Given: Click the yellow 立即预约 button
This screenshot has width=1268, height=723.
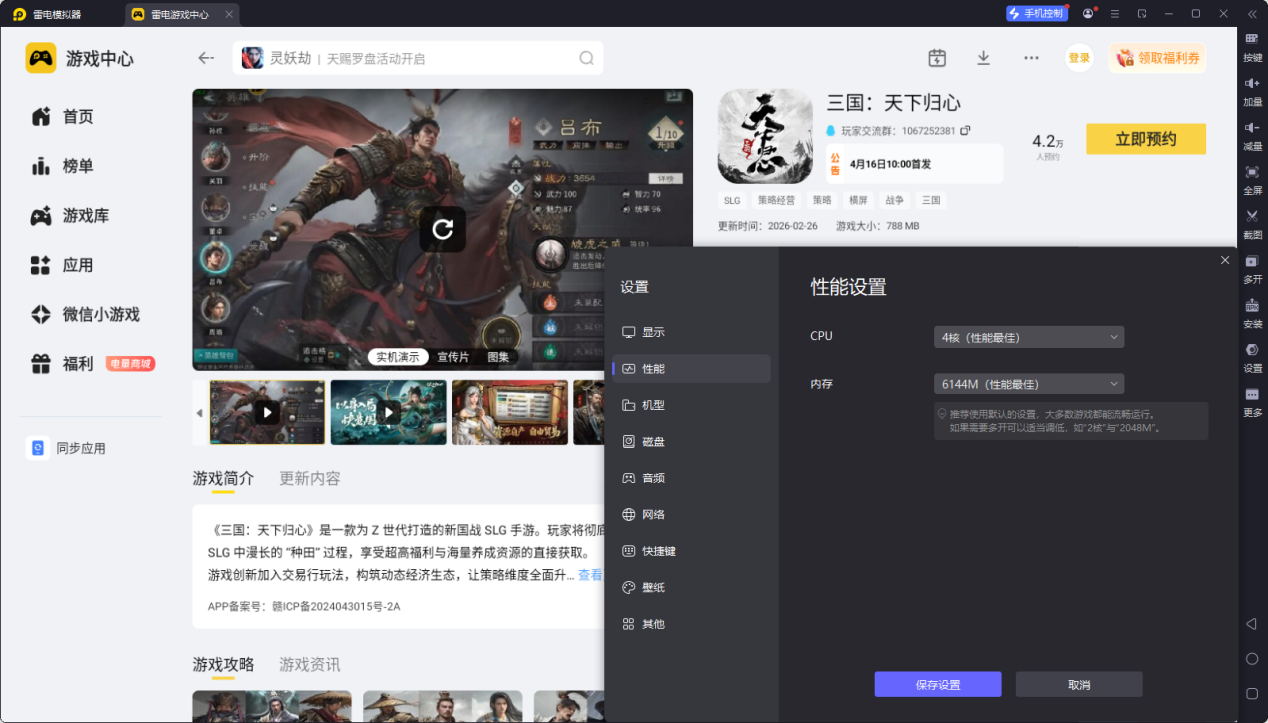Looking at the screenshot, I should pyautogui.click(x=1145, y=139).
